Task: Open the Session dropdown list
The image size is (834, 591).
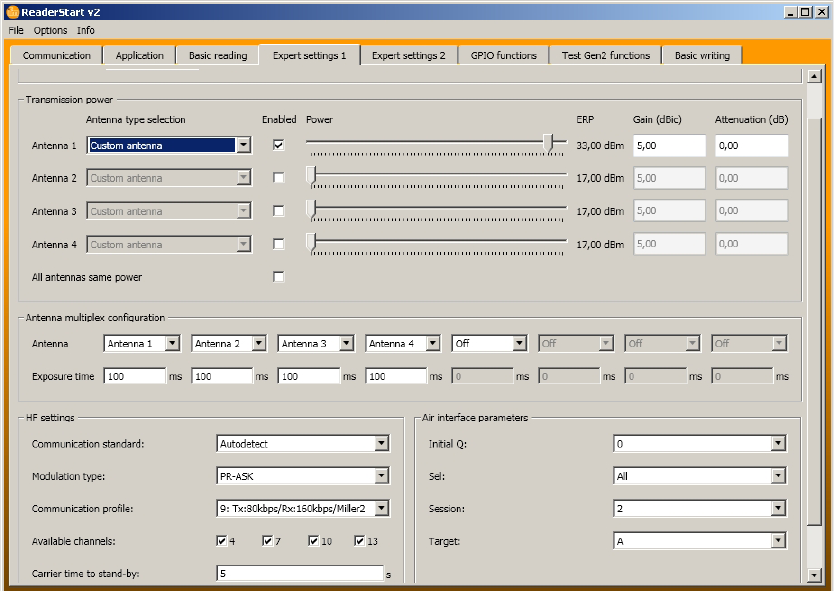Action: (777, 508)
